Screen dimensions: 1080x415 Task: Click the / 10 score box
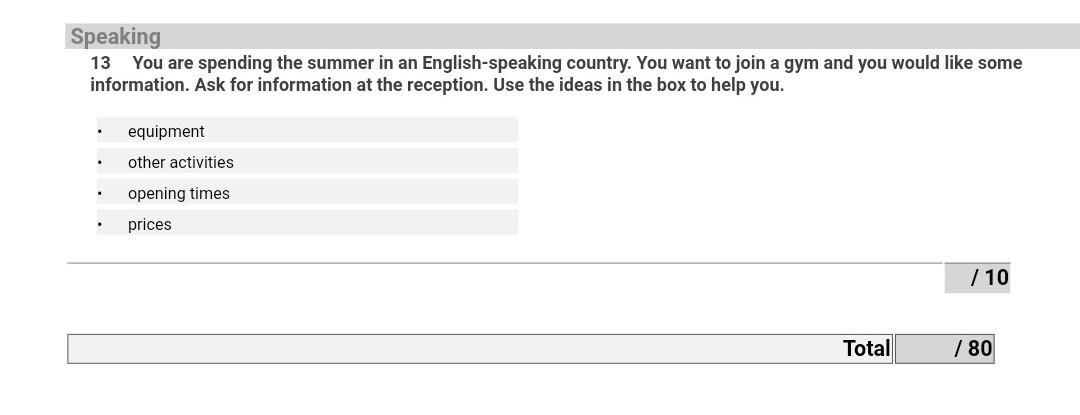click(x=977, y=277)
